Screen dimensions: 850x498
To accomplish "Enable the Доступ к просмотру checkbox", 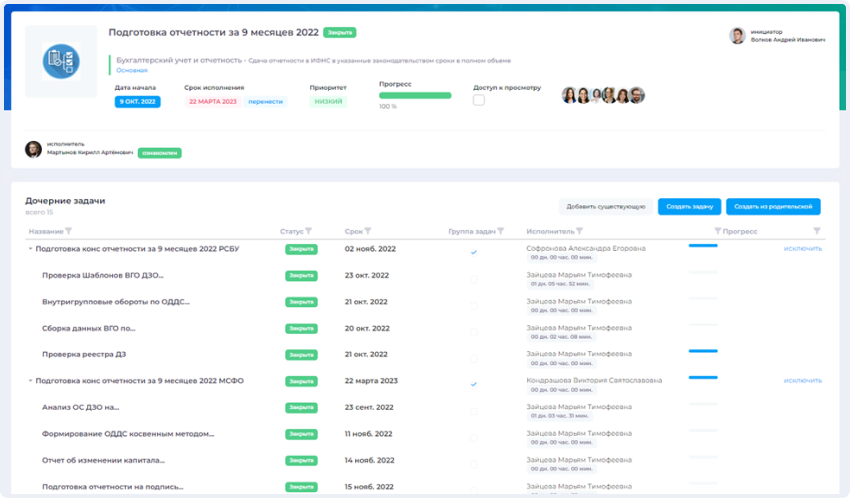I will (479, 100).
